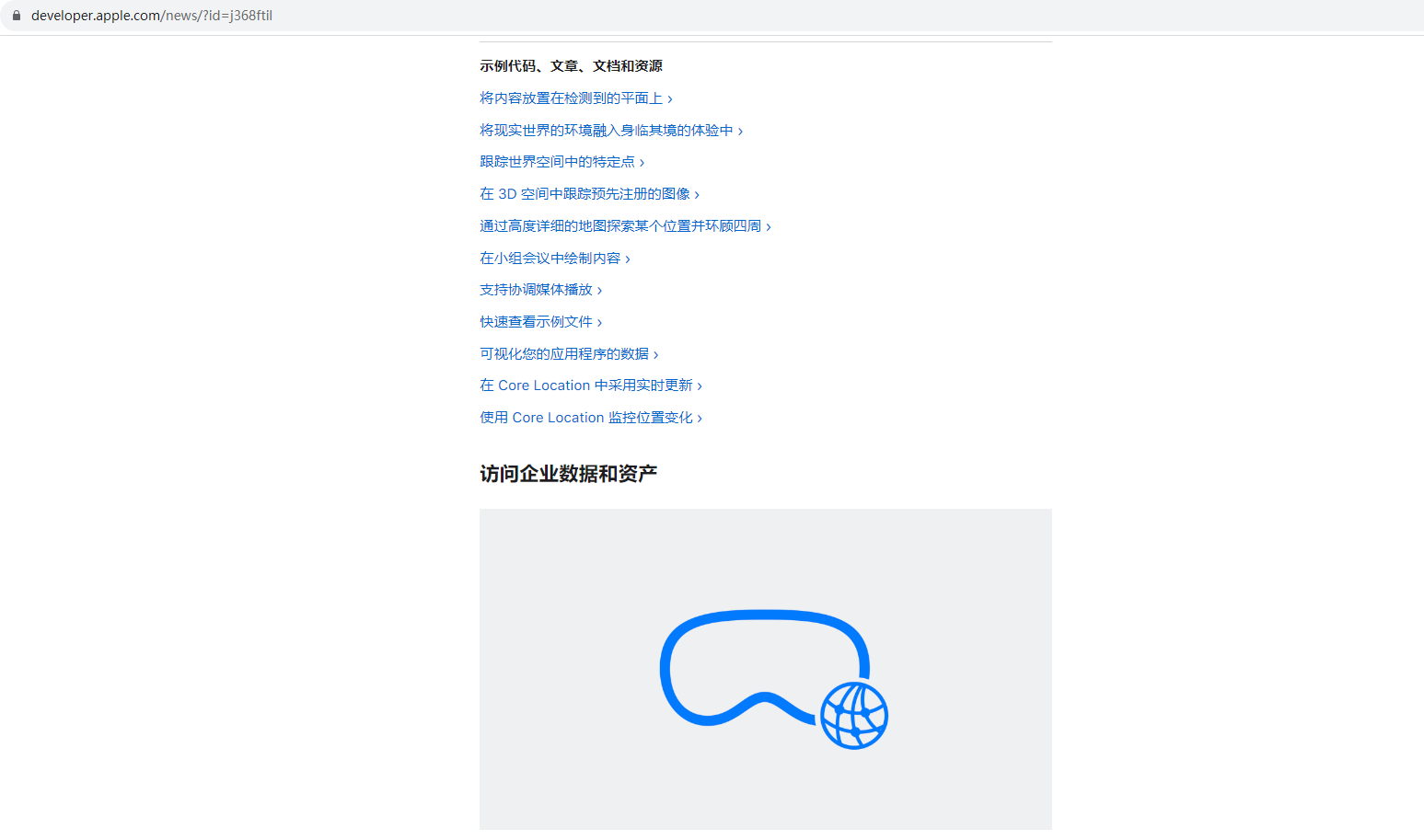Image resolution: width=1424 pixels, height=840 pixels.
Task: Open 在 Core Location 中采用实时更新 link
Action: point(585,385)
